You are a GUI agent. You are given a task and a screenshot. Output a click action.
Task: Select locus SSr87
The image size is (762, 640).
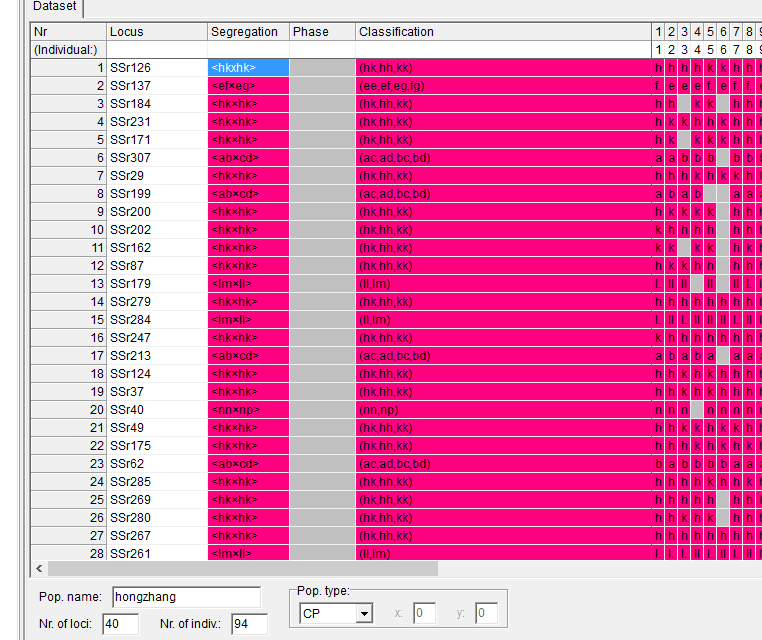click(157, 265)
